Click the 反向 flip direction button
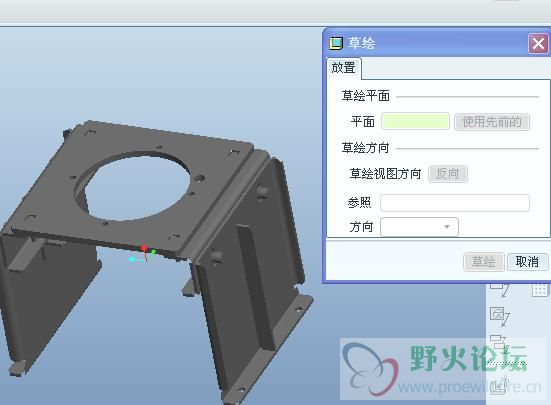 [x=448, y=174]
